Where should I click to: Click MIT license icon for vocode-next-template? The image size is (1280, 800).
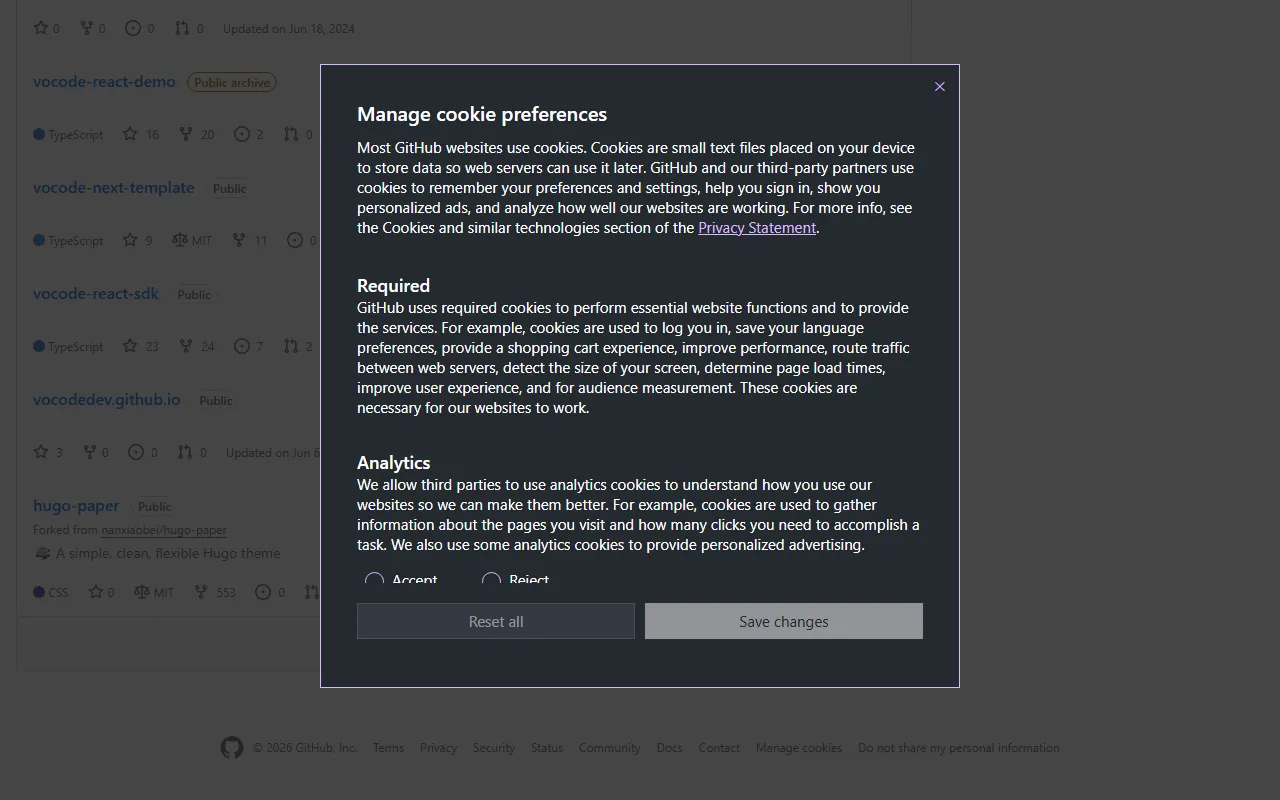click(x=180, y=240)
